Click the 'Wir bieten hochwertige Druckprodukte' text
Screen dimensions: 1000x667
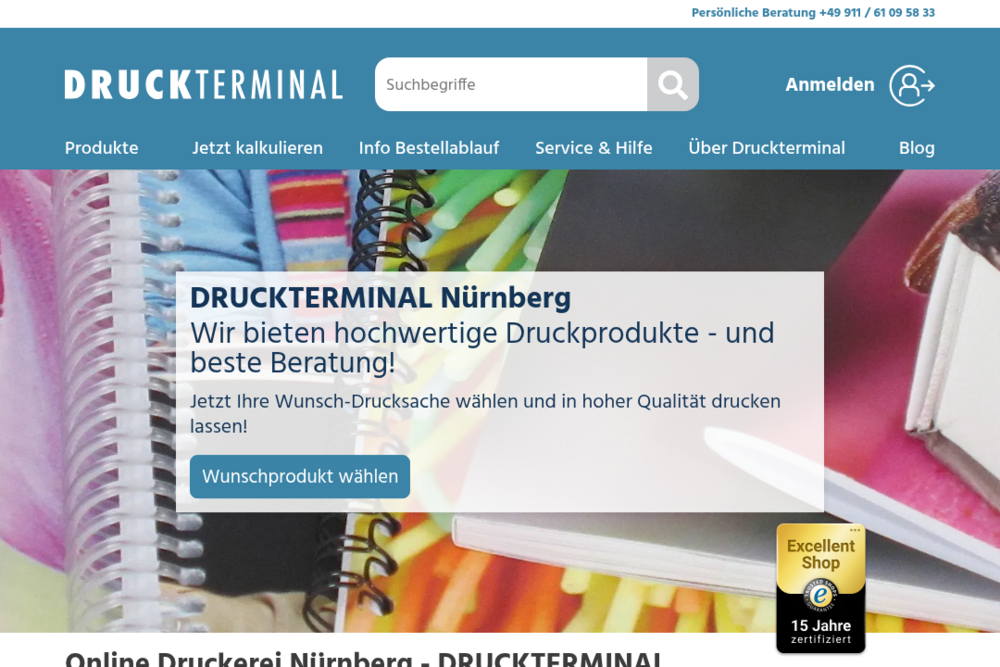click(x=482, y=348)
